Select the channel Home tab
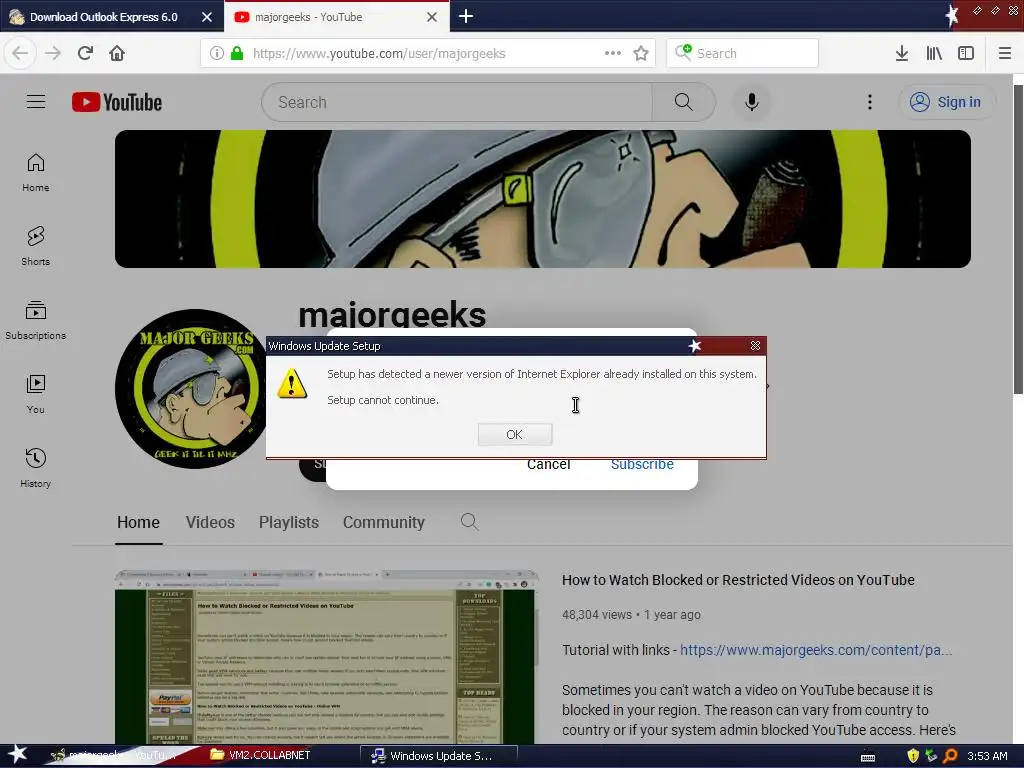 click(x=138, y=522)
